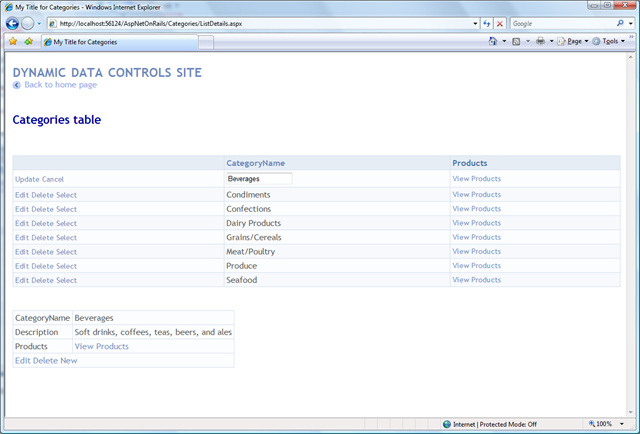Image resolution: width=640 pixels, height=434 pixels.
Task: Click the Beverages category name text field
Action: coord(259,179)
